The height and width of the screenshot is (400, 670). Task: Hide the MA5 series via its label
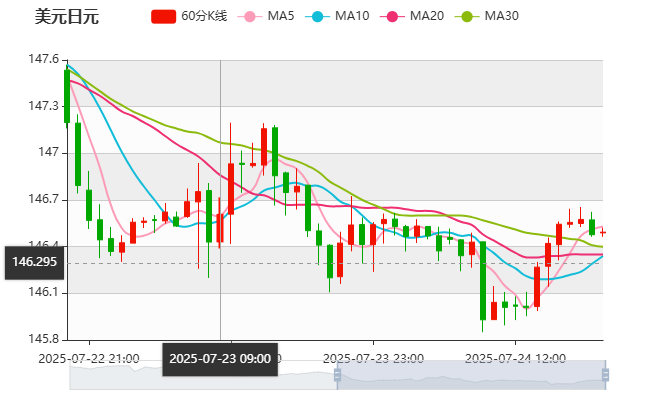pyautogui.click(x=281, y=16)
